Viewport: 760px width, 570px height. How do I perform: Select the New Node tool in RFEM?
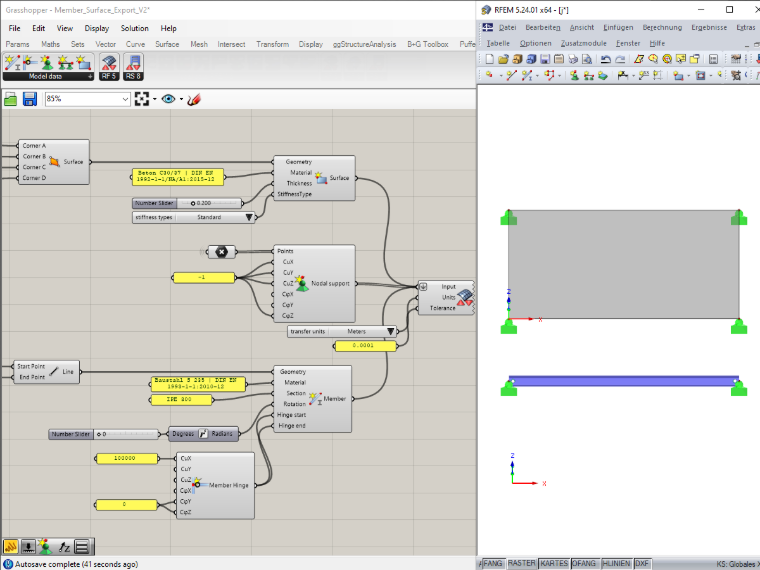point(489,75)
